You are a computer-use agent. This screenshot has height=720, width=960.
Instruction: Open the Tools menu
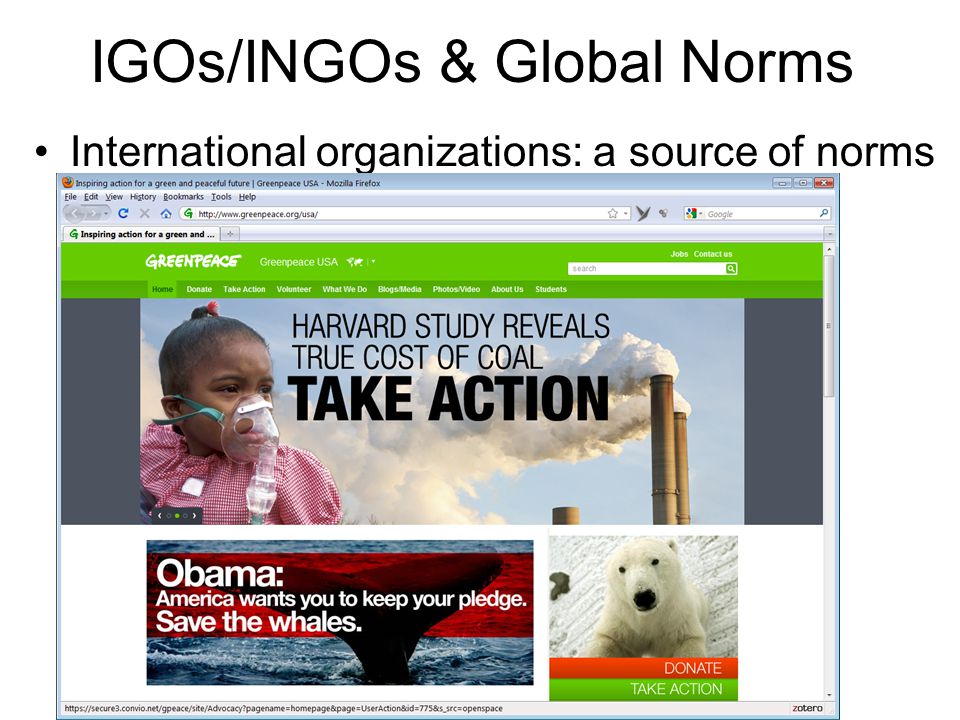click(x=221, y=197)
